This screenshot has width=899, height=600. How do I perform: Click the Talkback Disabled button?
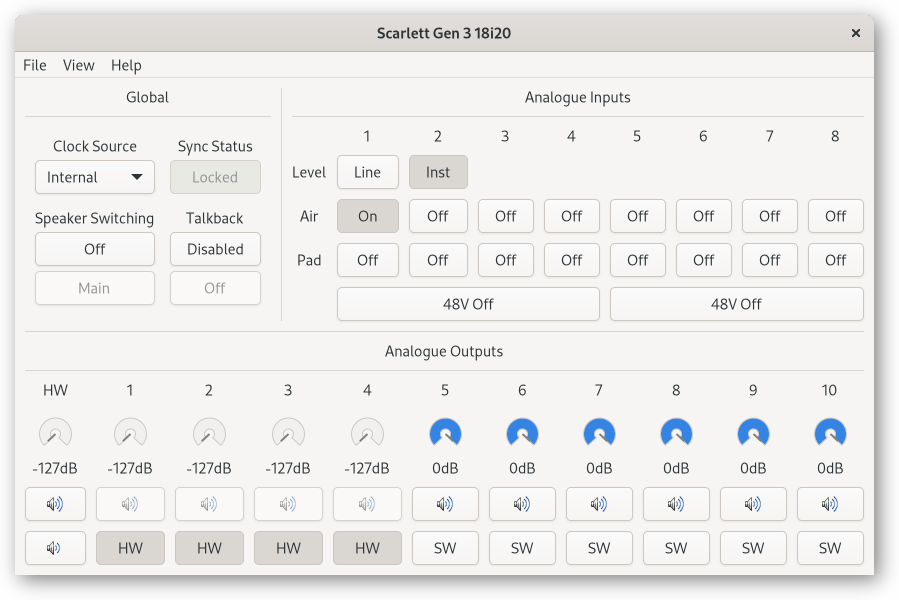[x=215, y=249]
